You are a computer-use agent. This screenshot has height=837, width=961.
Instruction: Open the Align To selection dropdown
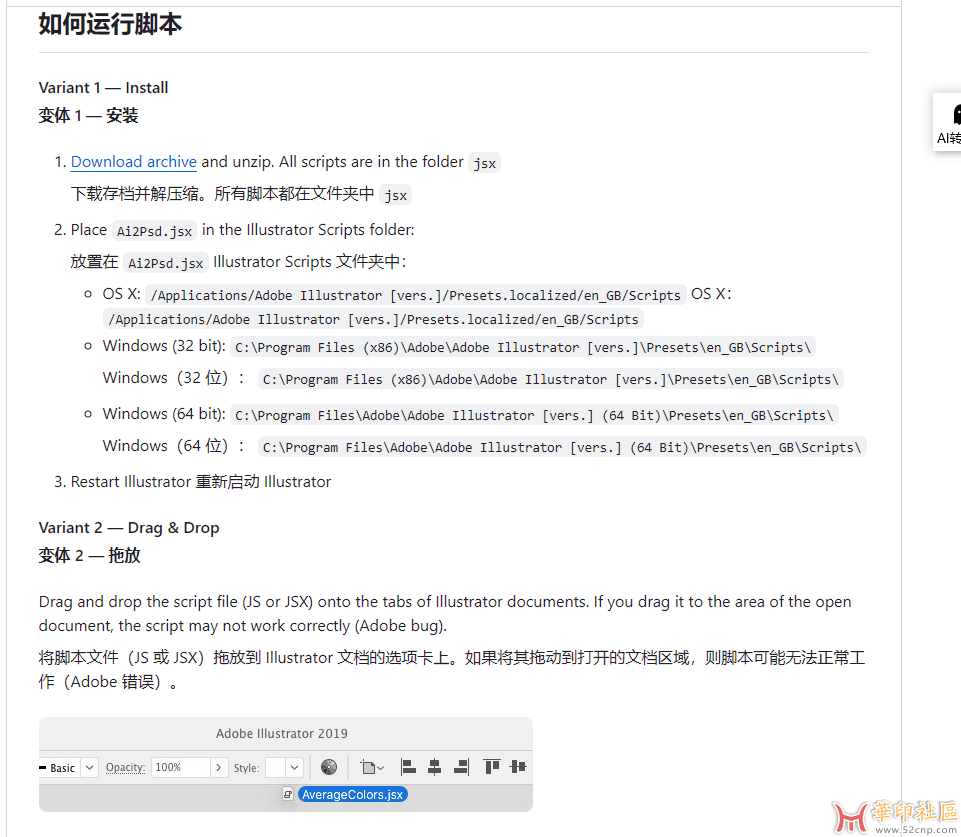[372, 768]
